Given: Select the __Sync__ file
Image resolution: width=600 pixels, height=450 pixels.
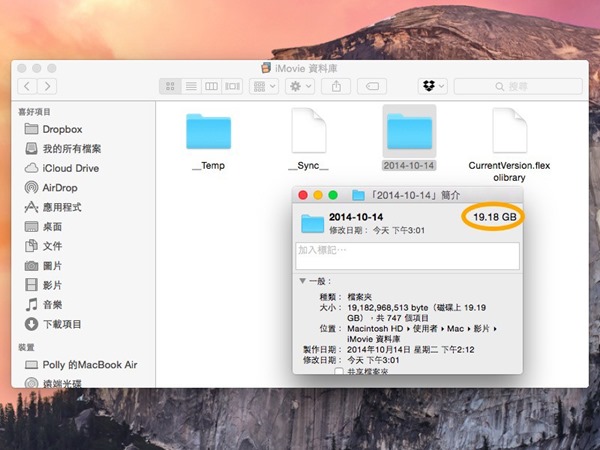Looking at the screenshot, I should pos(308,130).
